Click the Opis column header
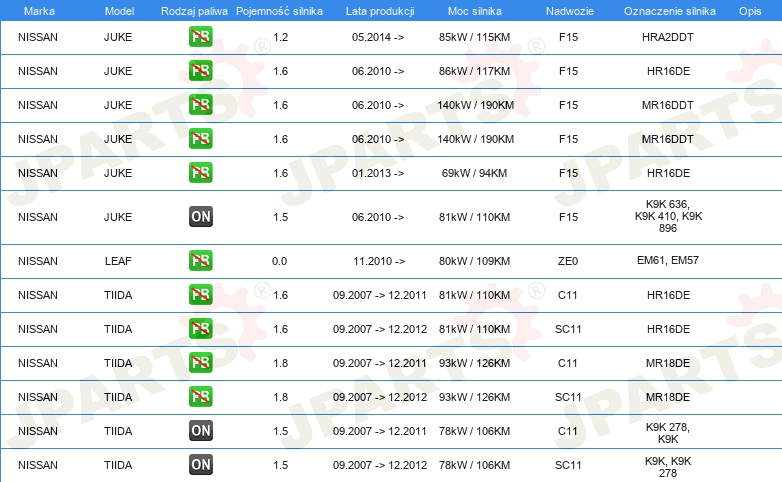The width and height of the screenshot is (782, 482). coord(750,11)
